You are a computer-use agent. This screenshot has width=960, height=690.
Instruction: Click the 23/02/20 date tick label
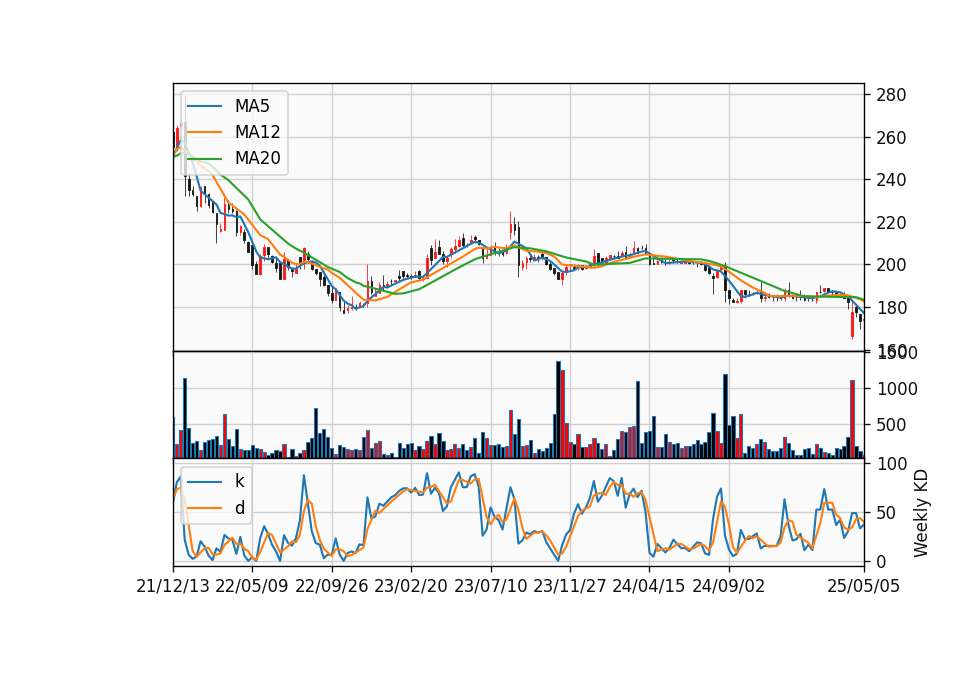coord(411,586)
